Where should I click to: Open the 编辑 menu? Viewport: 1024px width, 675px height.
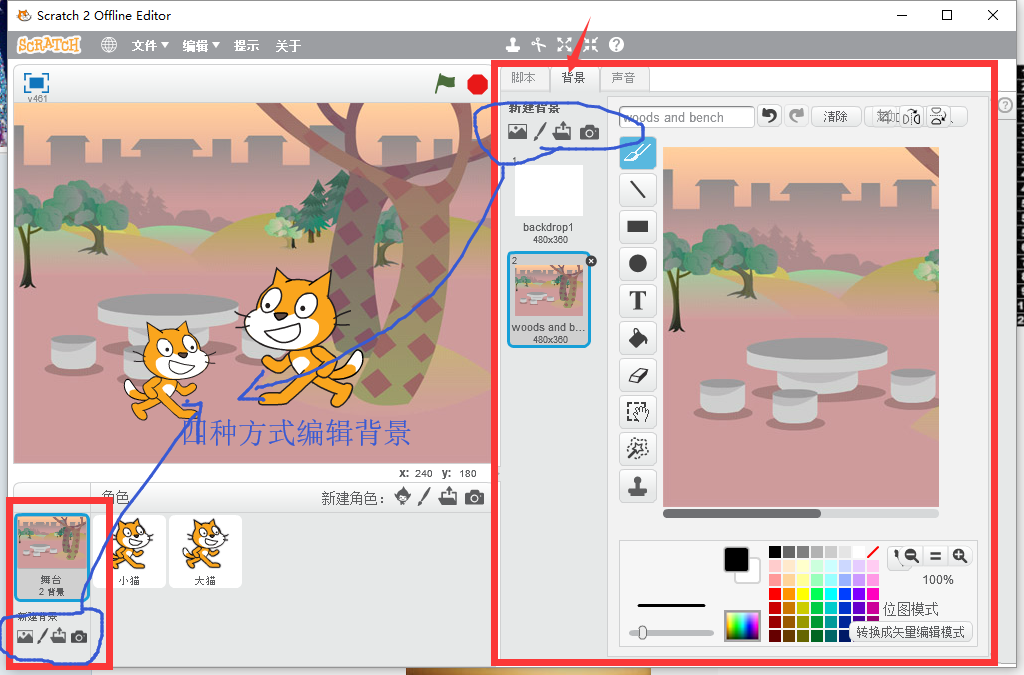click(200, 46)
